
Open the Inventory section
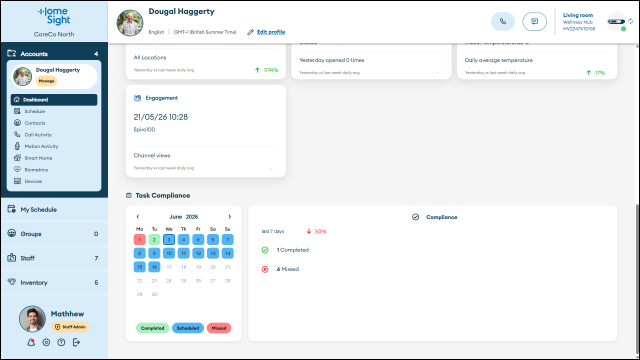54,282
